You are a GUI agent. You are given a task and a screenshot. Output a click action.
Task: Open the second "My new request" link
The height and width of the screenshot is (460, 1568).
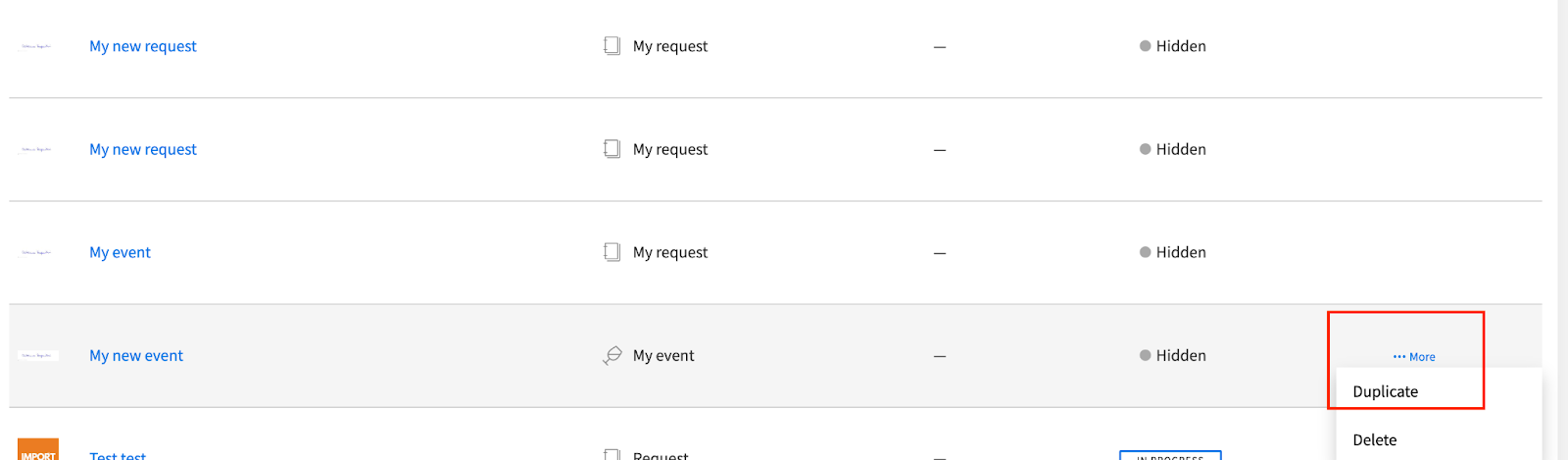pyautogui.click(x=143, y=149)
